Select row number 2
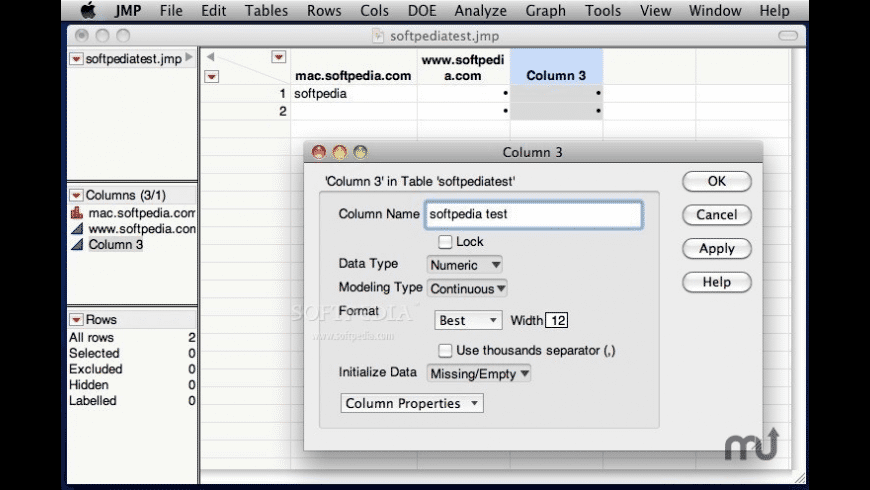The width and height of the screenshot is (870, 490). (x=282, y=111)
